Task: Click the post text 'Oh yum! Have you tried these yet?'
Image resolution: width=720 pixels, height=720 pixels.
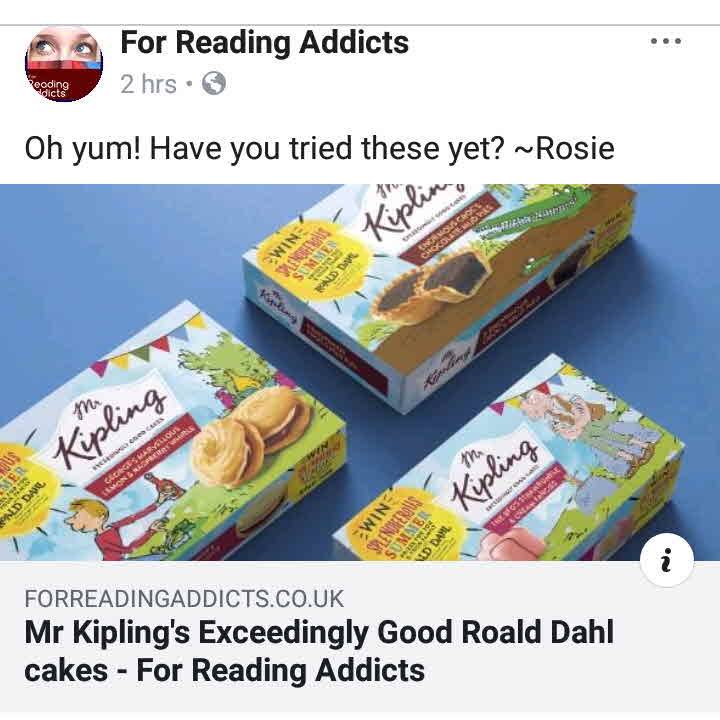Action: coord(264,149)
